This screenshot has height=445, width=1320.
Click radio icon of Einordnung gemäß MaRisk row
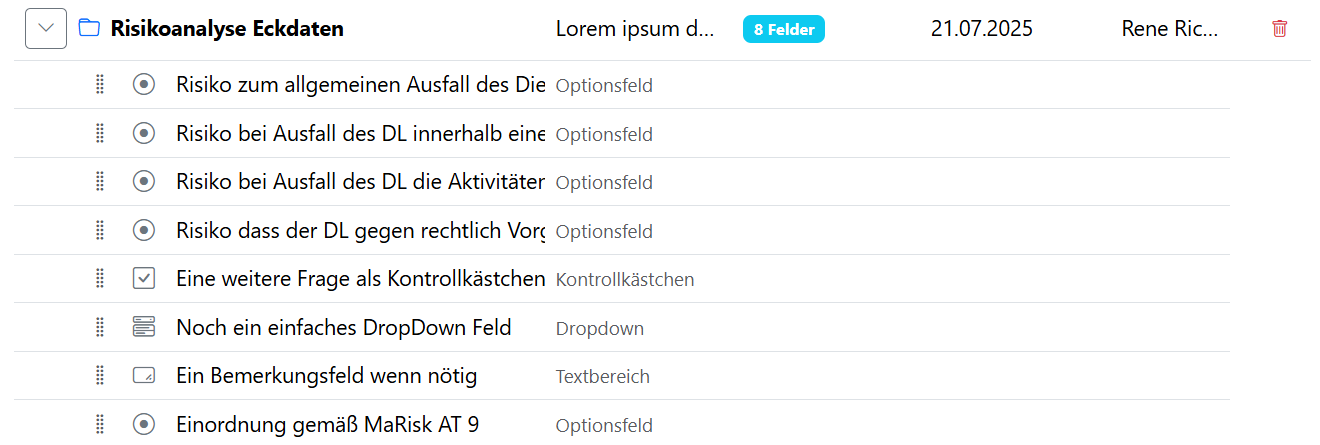click(144, 425)
